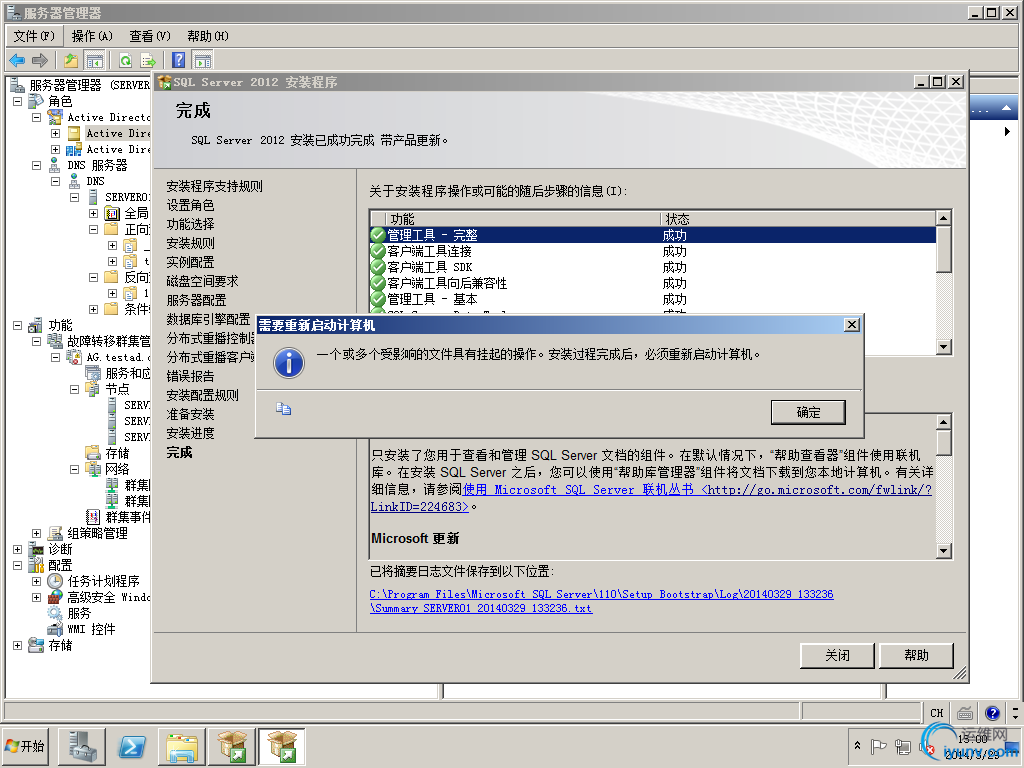Click the up-one-level folder toolbar icon
This screenshot has height=768, width=1024.
pos(71,61)
